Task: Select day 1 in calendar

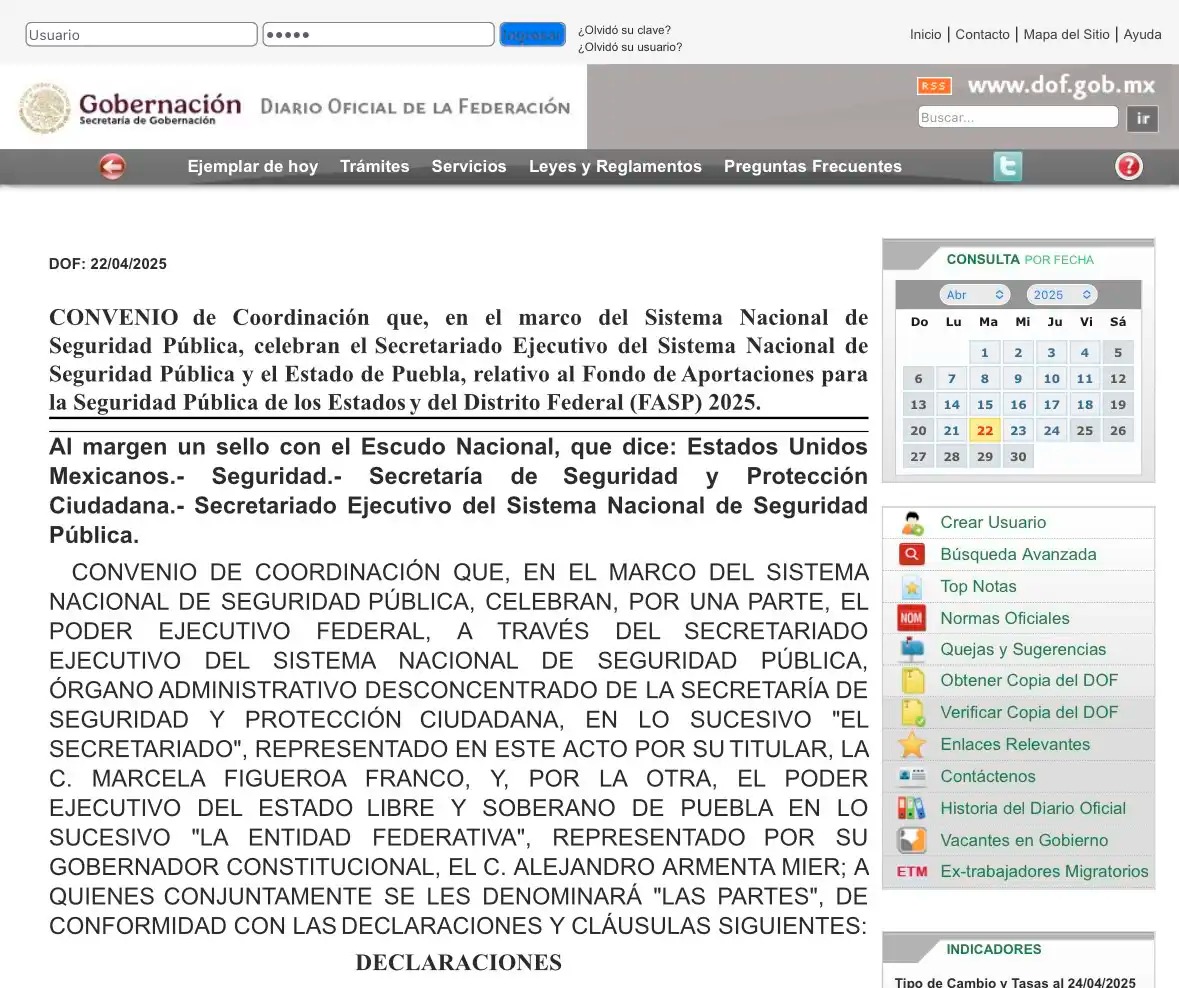Action: pos(985,353)
